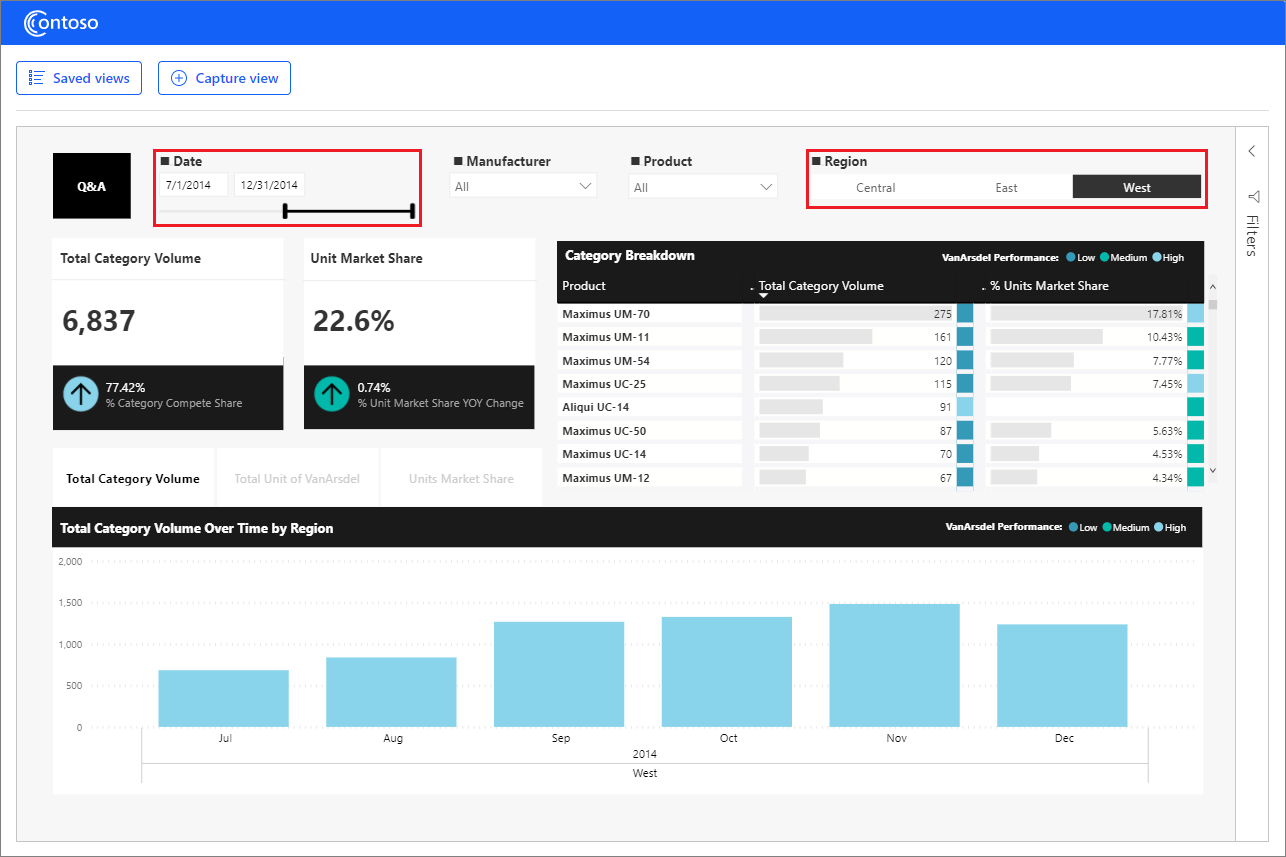
Task: Click the Capture view button
Action: point(224,78)
